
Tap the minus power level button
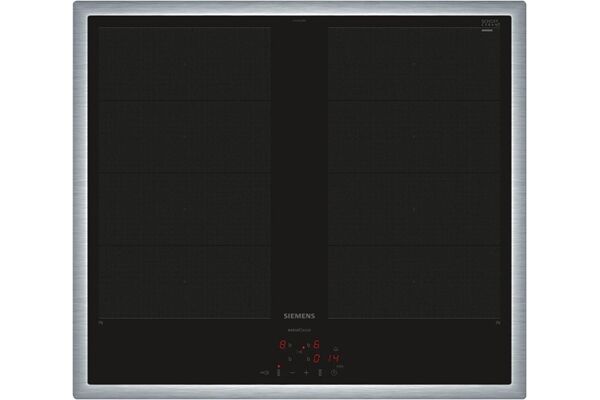coord(292,372)
